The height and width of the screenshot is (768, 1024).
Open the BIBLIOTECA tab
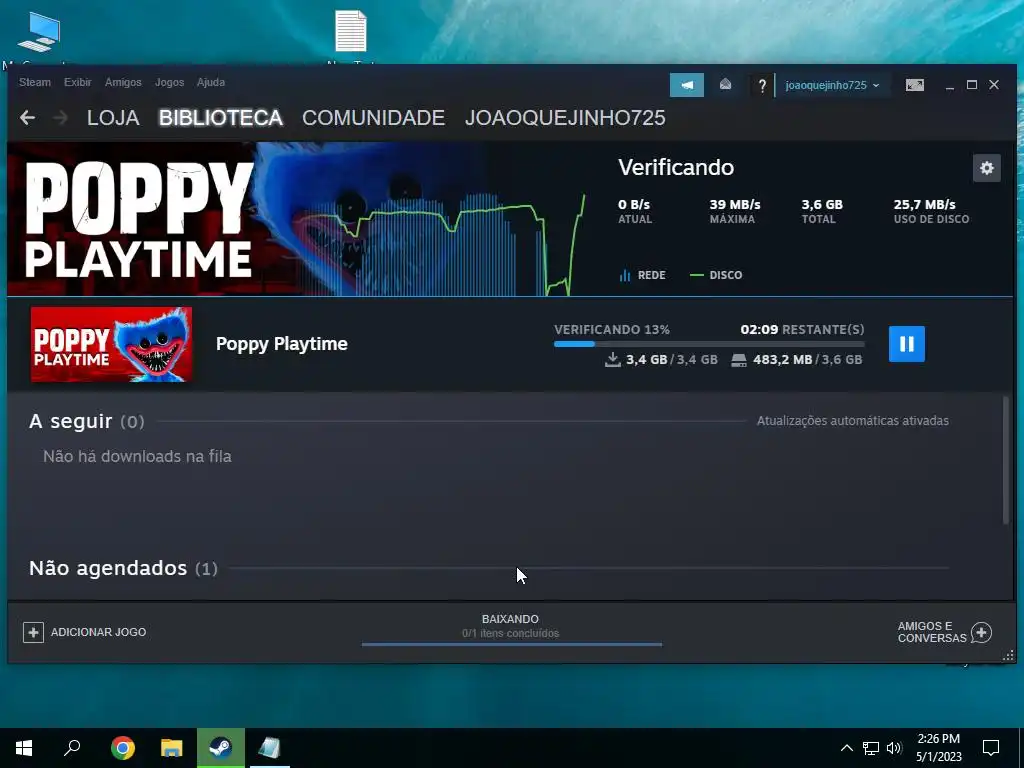pyautogui.click(x=221, y=118)
